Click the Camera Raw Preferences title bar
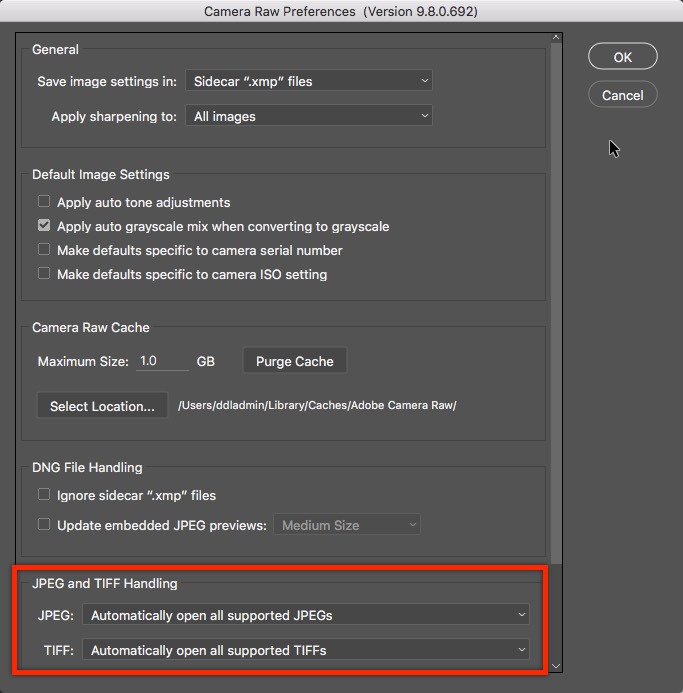The width and height of the screenshot is (683, 693). click(x=341, y=12)
